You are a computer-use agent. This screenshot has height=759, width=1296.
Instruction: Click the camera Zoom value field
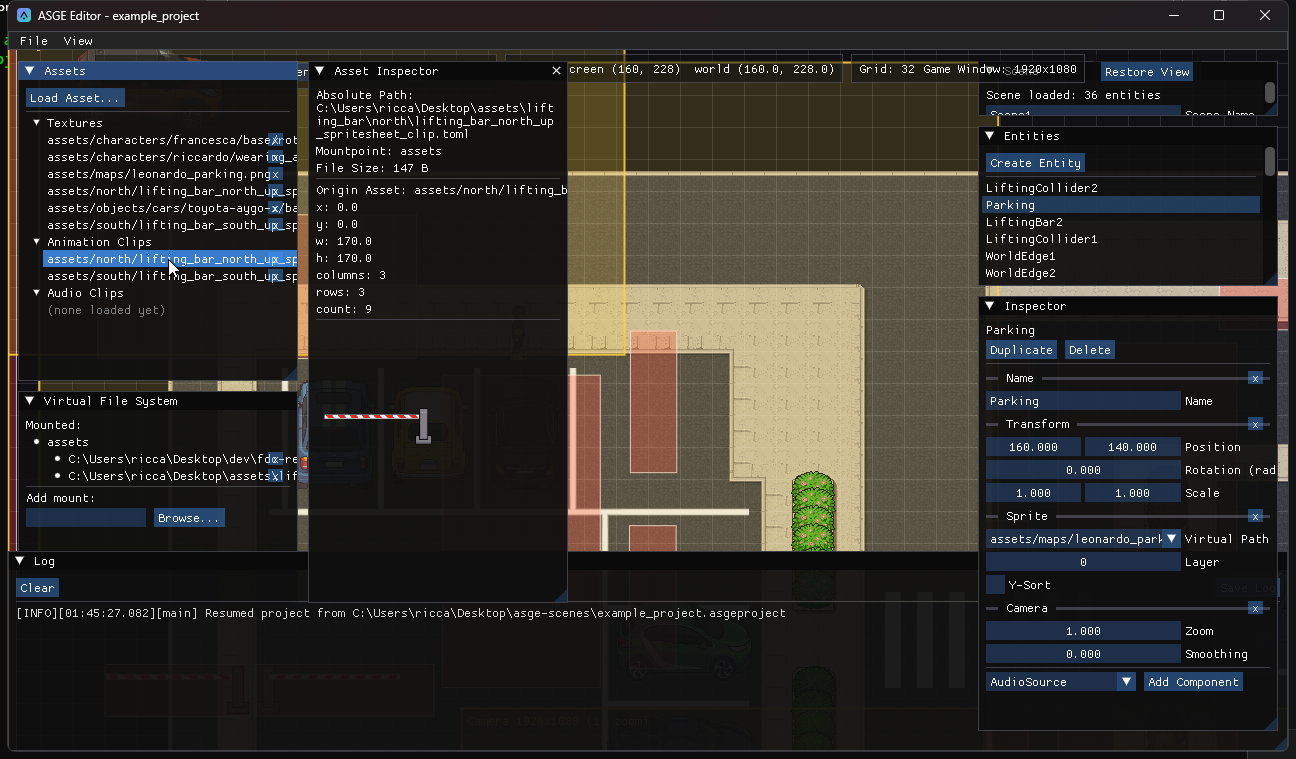click(x=1083, y=631)
